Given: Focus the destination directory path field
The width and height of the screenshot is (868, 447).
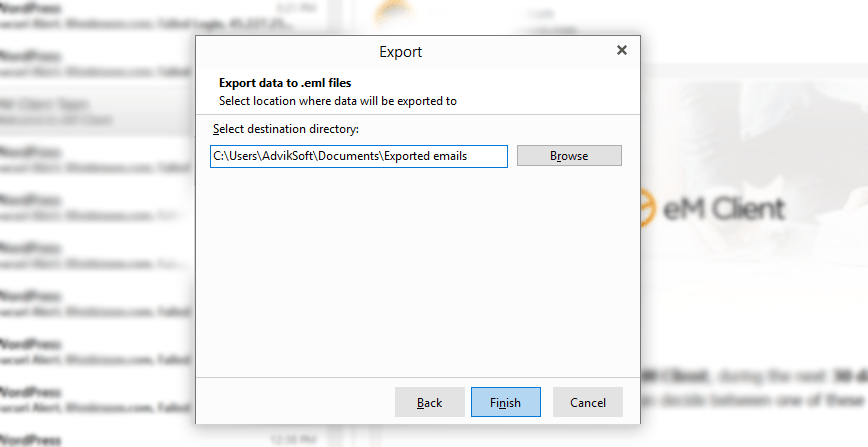Looking at the screenshot, I should 359,156.
